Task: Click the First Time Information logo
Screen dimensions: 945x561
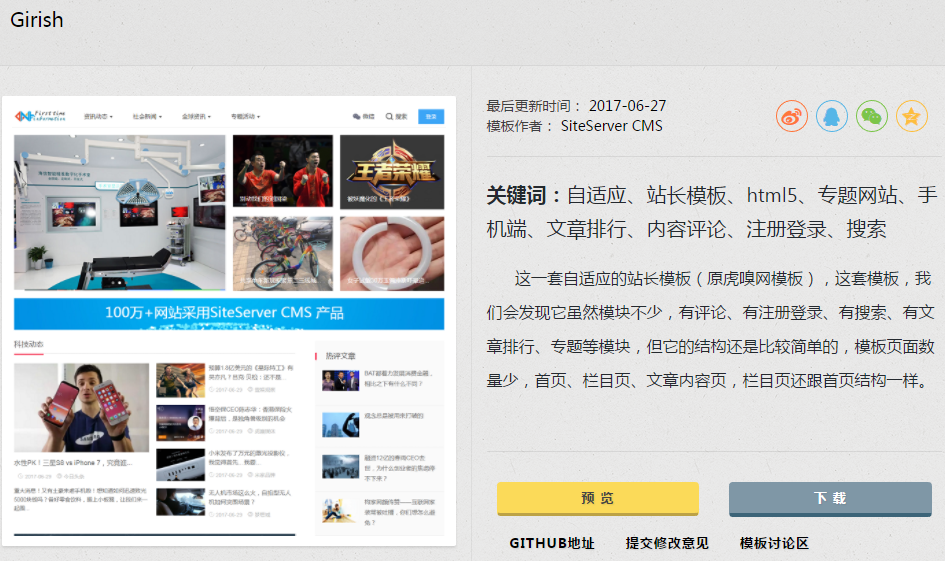Action: 41,116
